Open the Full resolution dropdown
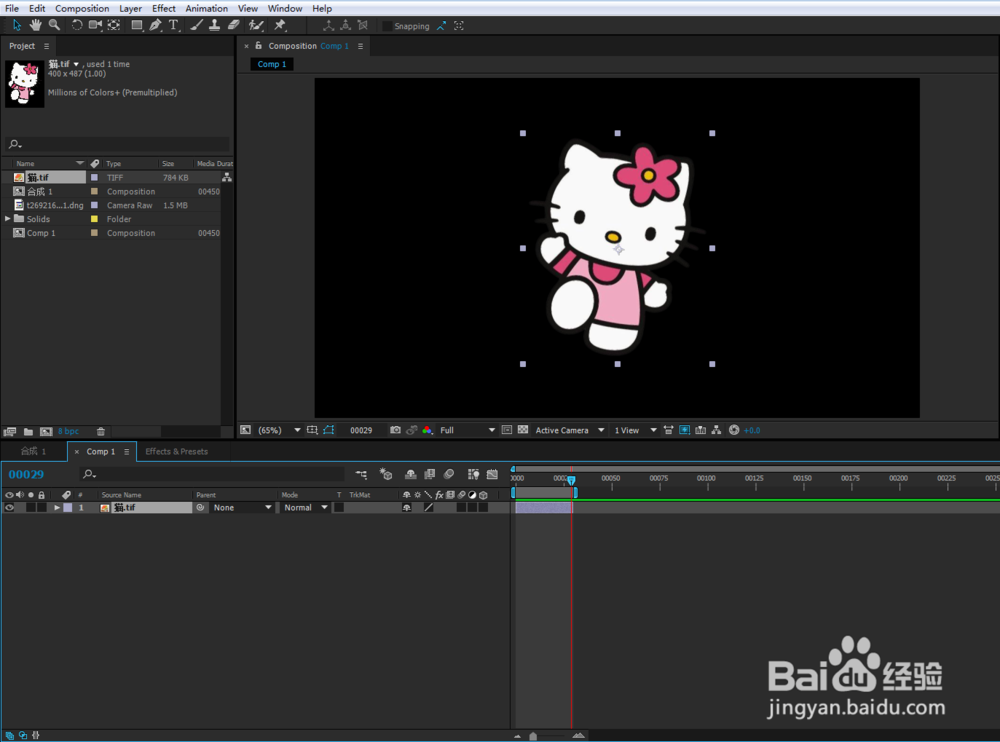The width and height of the screenshot is (1000, 742). [x=467, y=431]
